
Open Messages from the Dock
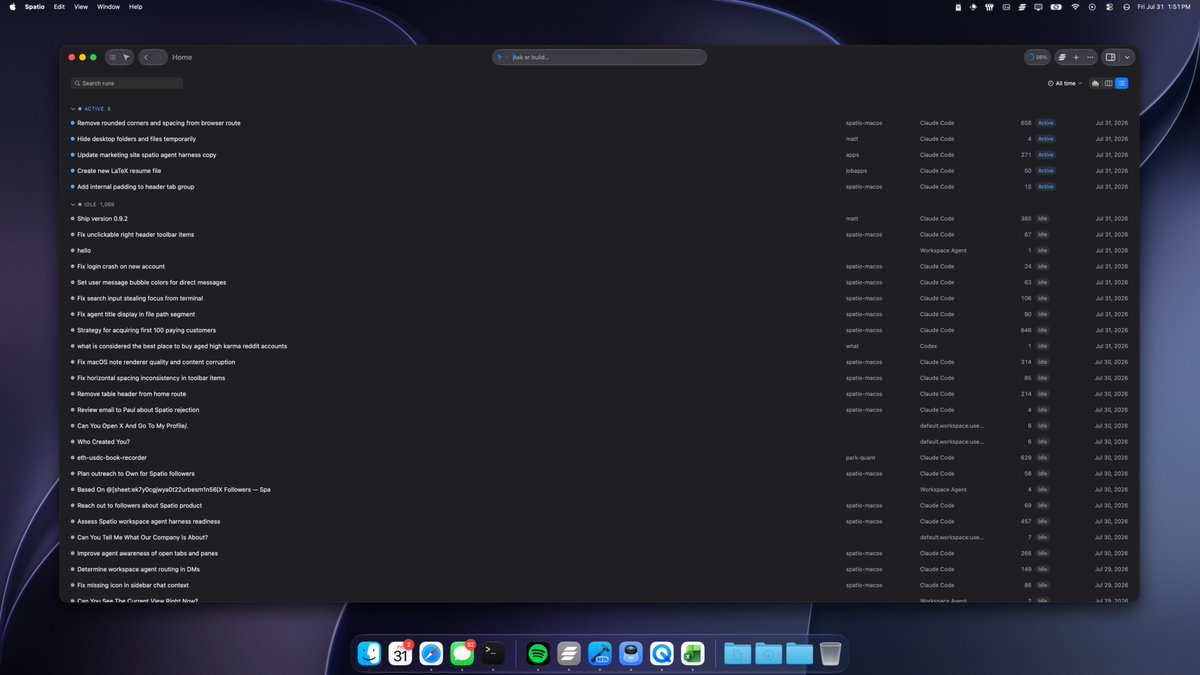tap(462, 653)
